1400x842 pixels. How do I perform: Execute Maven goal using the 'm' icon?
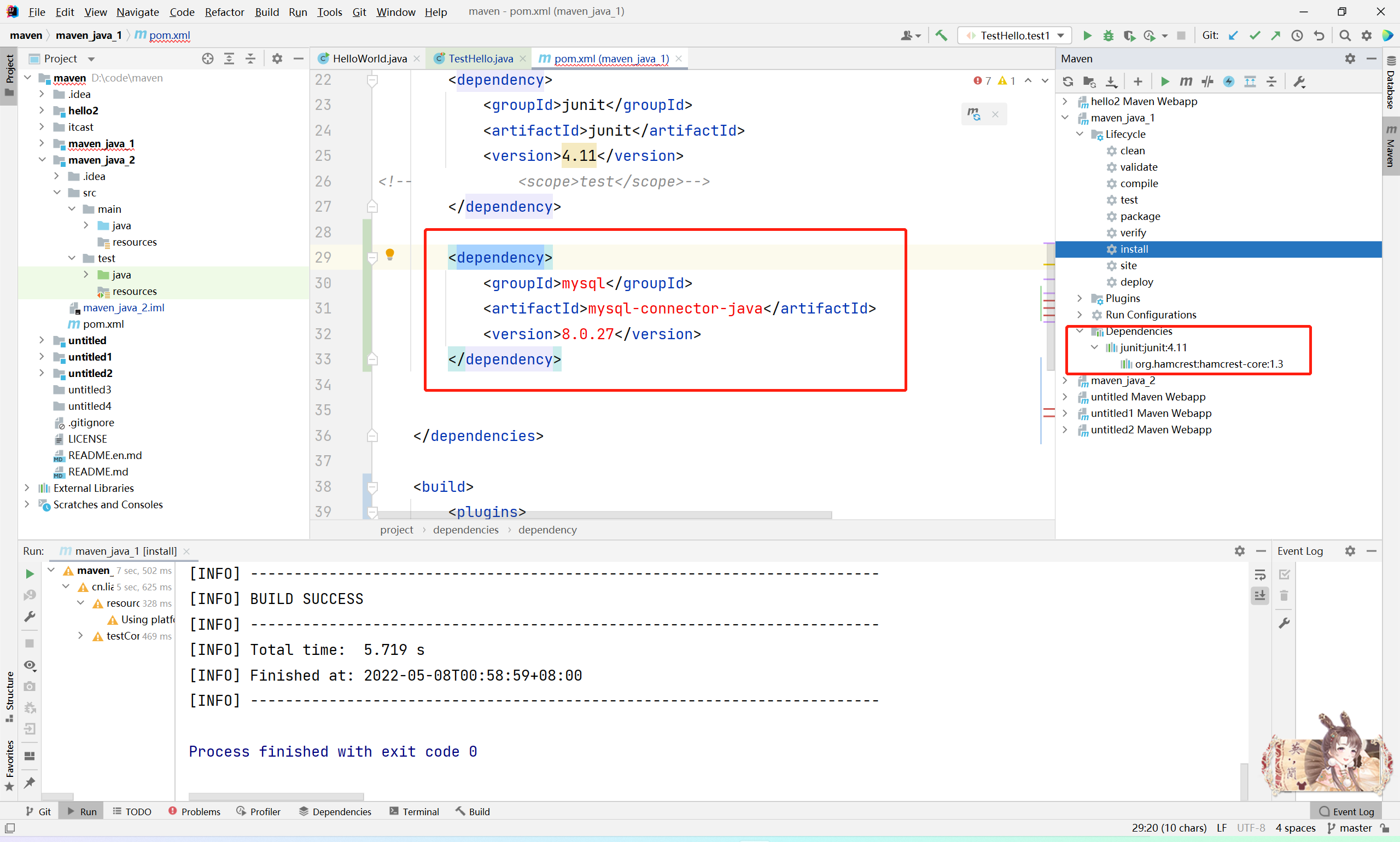point(1186,81)
